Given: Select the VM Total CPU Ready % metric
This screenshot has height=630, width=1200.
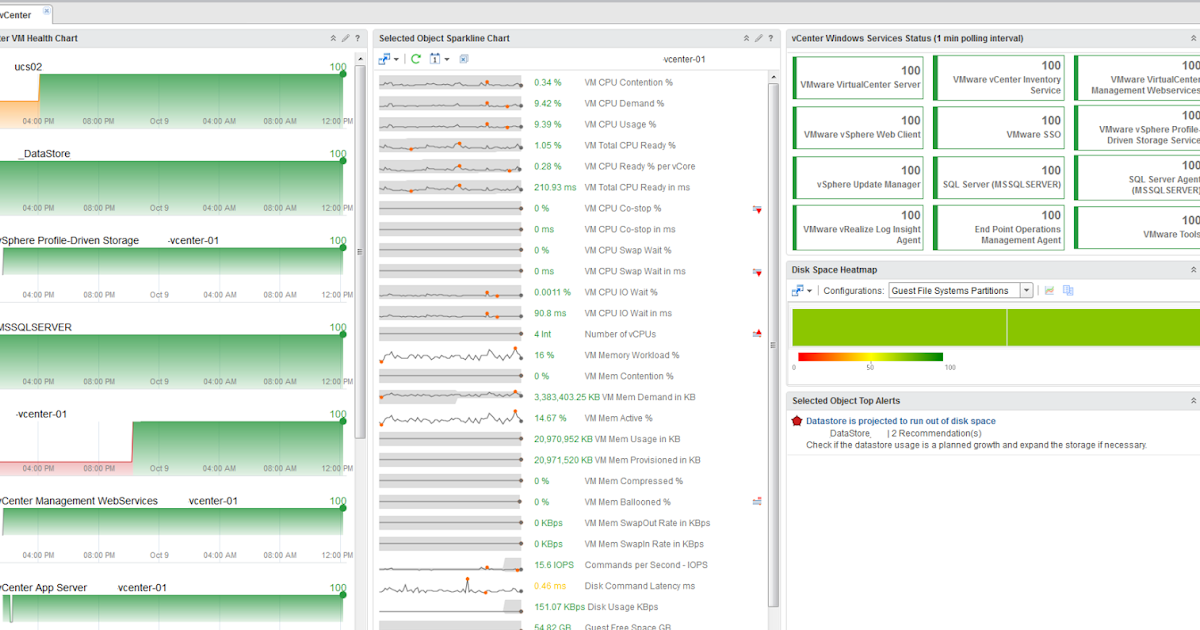Looking at the screenshot, I should [630, 145].
